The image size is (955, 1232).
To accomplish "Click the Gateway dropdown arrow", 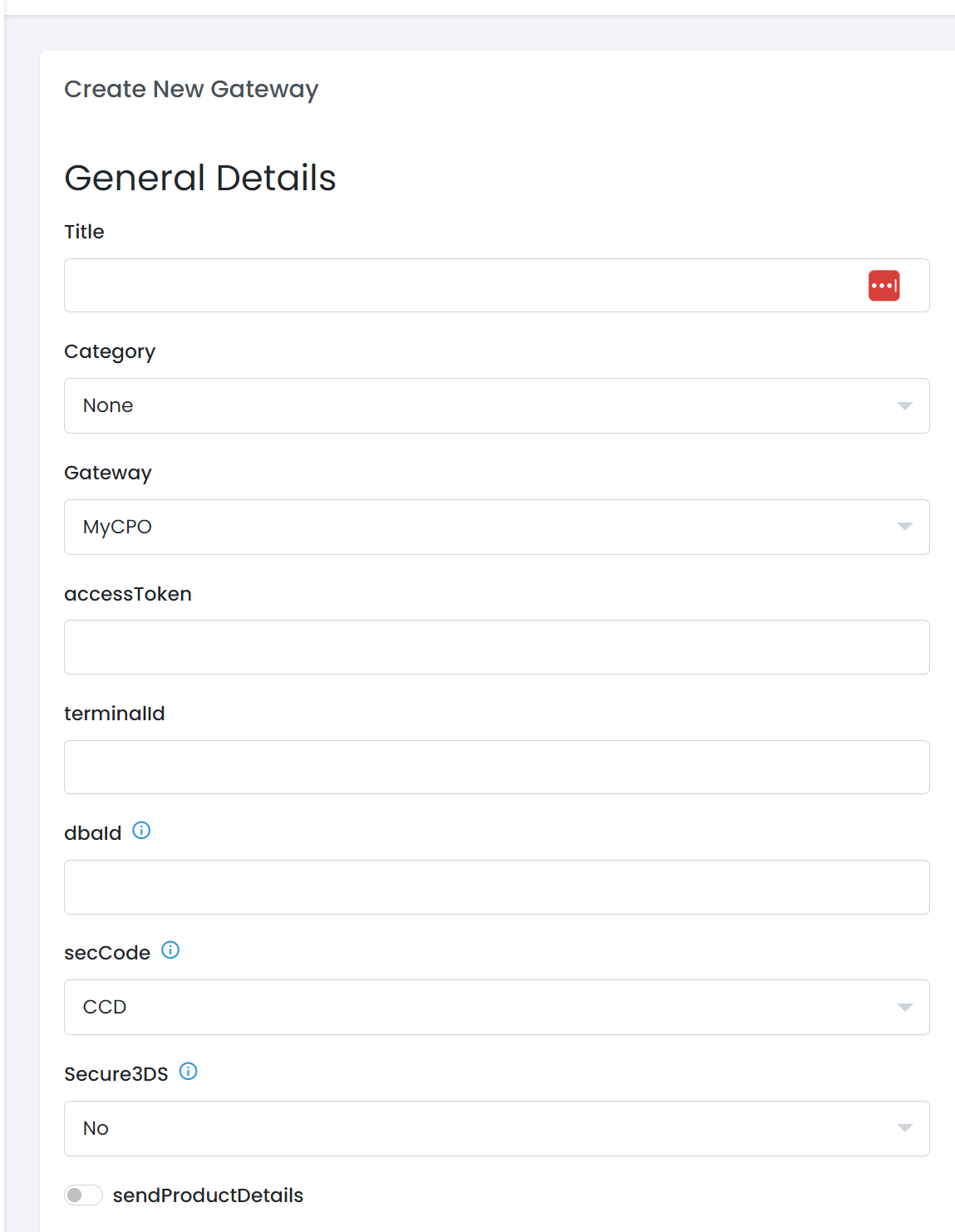I will pyautogui.click(x=905, y=527).
